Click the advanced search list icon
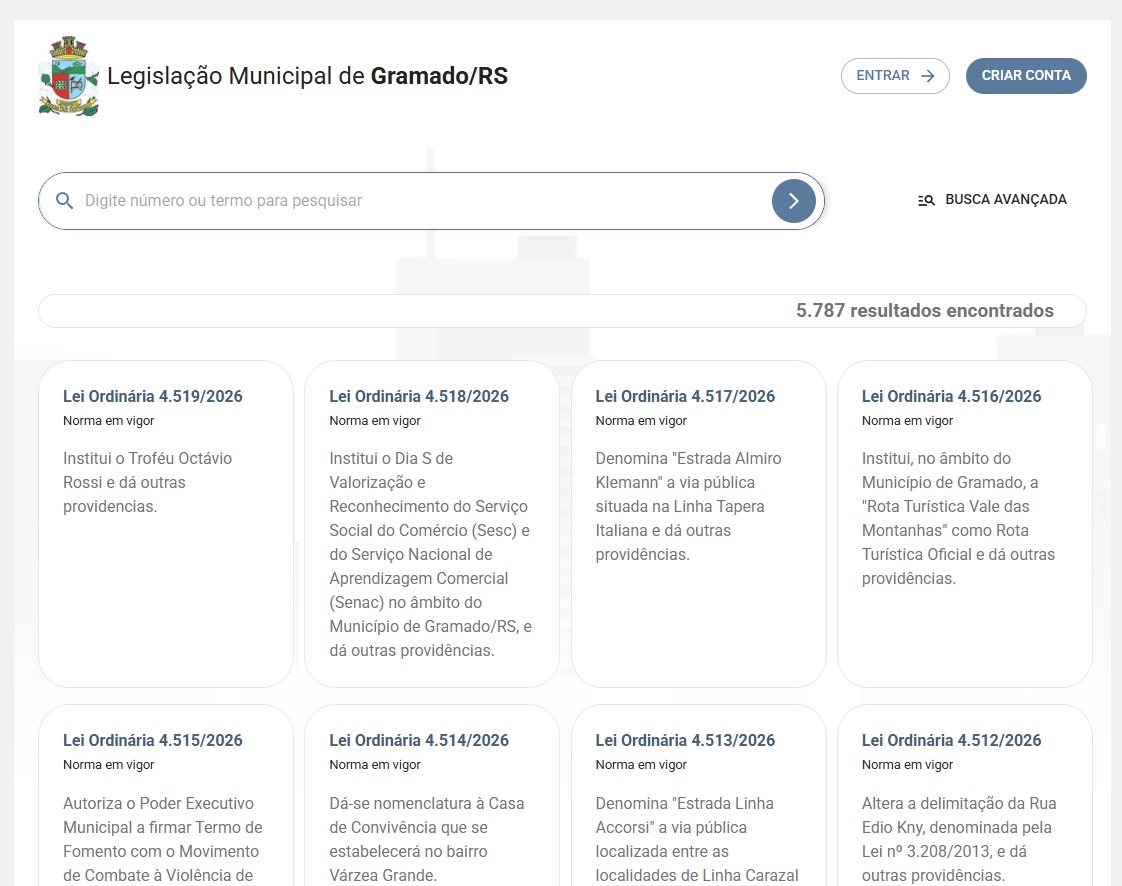1122x886 pixels. [926, 200]
